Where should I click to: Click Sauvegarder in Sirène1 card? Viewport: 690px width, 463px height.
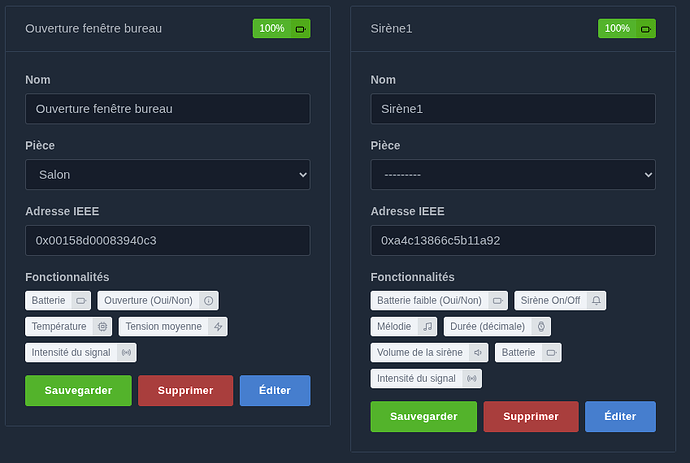click(424, 416)
